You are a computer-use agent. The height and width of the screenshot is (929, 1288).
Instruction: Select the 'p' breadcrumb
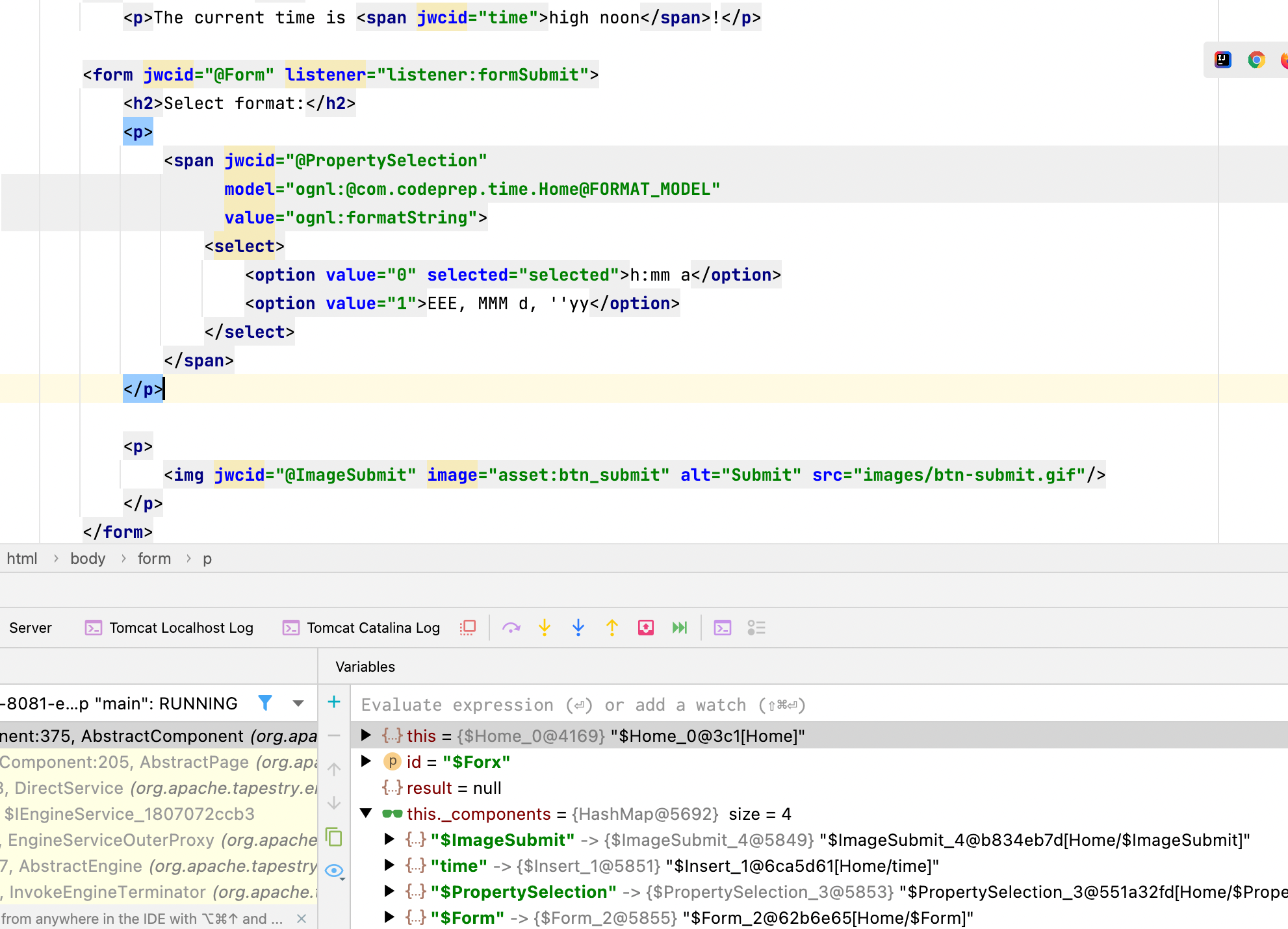tap(207, 559)
